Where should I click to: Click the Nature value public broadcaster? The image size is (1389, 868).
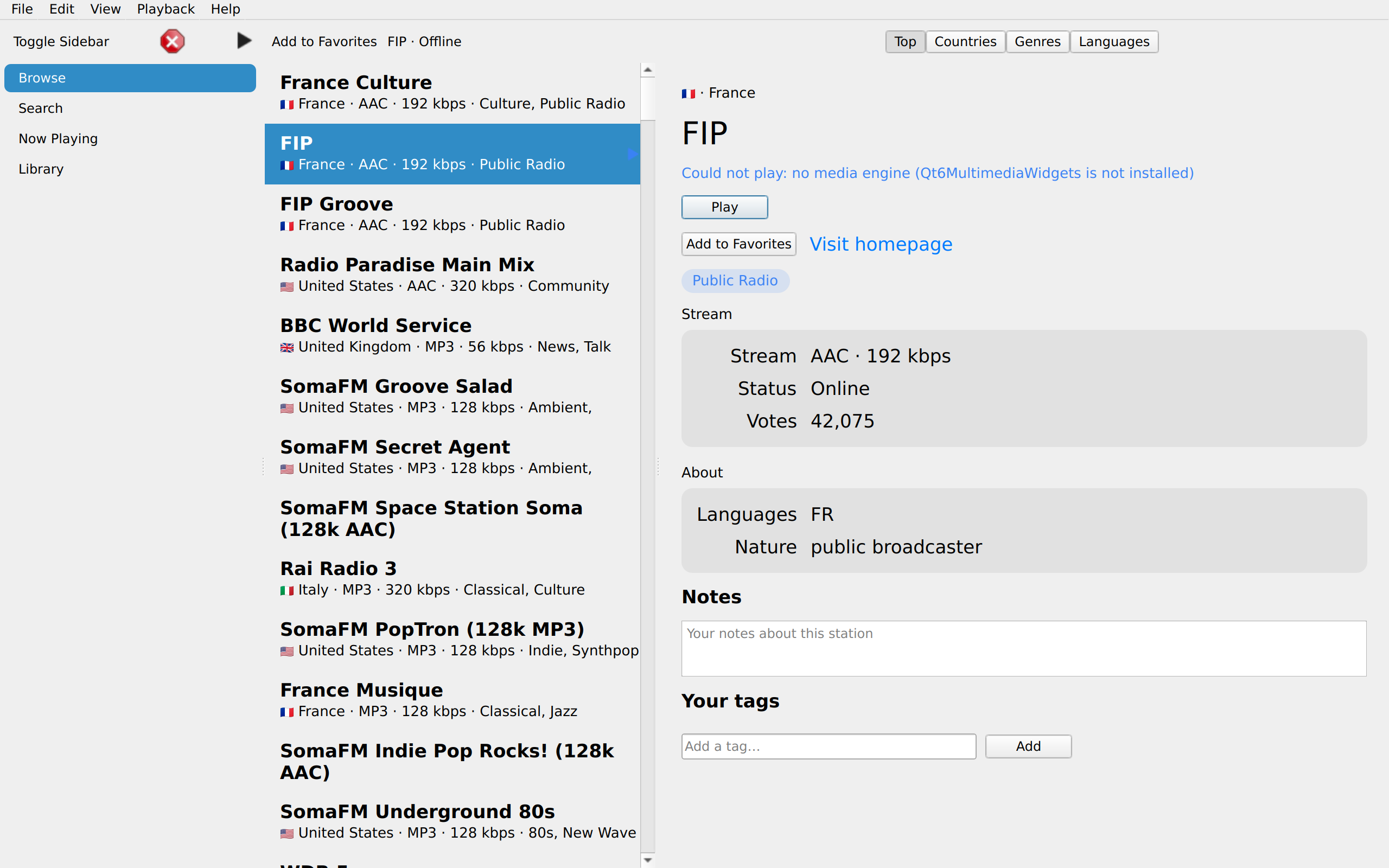click(896, 548)
